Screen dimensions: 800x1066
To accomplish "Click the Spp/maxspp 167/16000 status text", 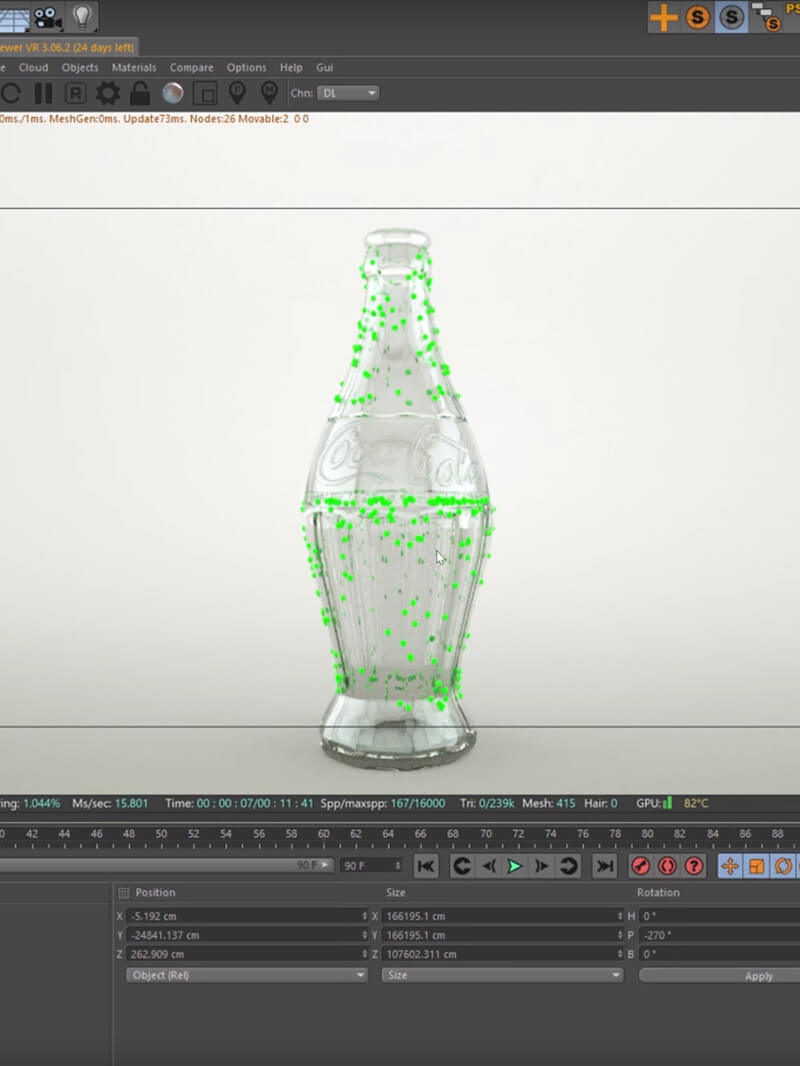I will (x=383, y=804).
